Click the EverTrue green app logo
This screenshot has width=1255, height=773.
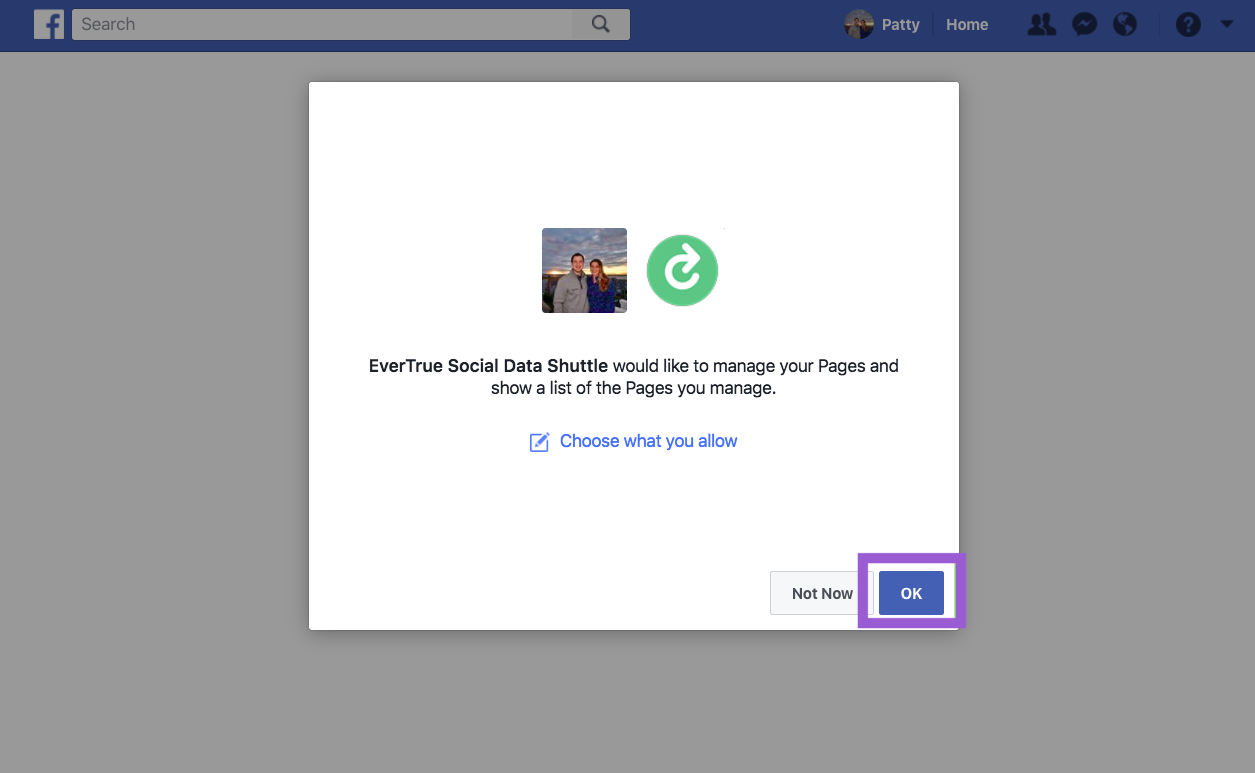tap(682, 270)
